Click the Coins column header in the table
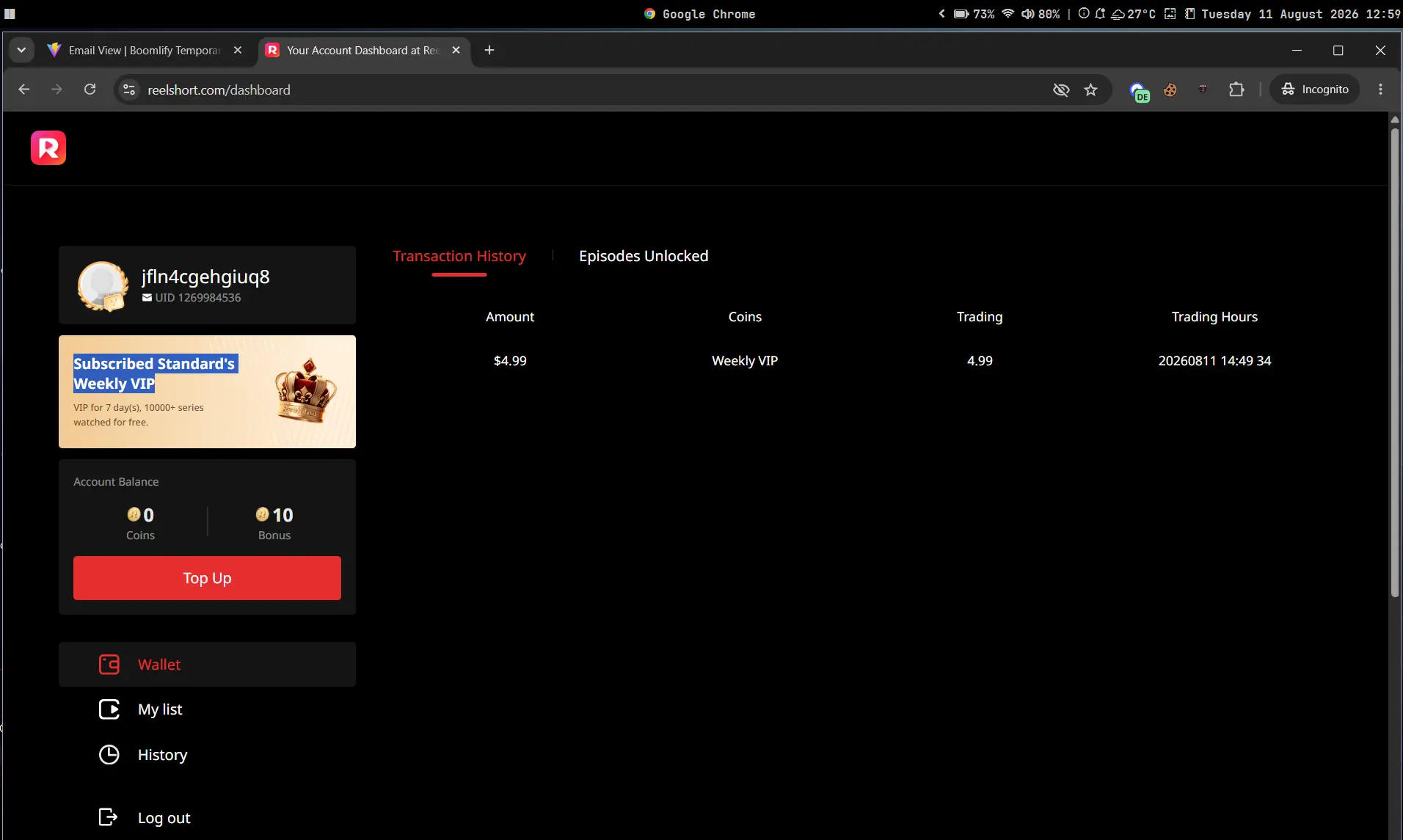 pyautogui.click(x=745, y=317)
